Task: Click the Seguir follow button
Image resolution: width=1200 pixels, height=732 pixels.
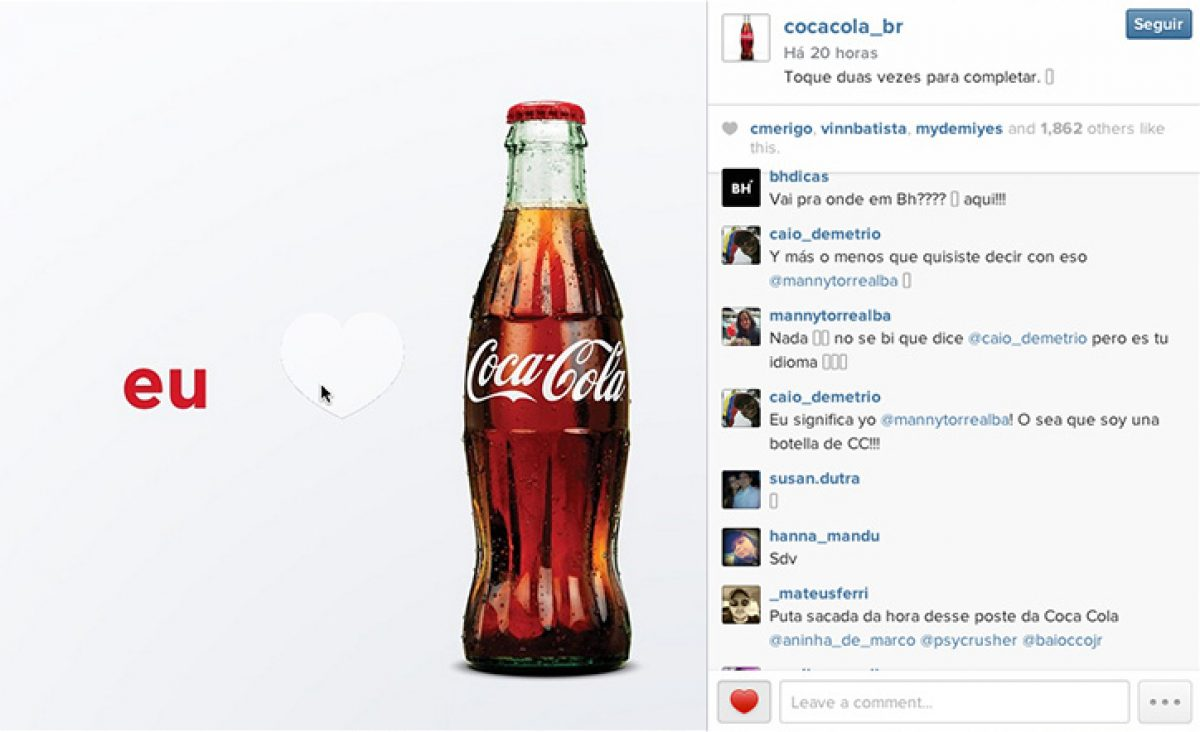Action: tap(1158, 25)
